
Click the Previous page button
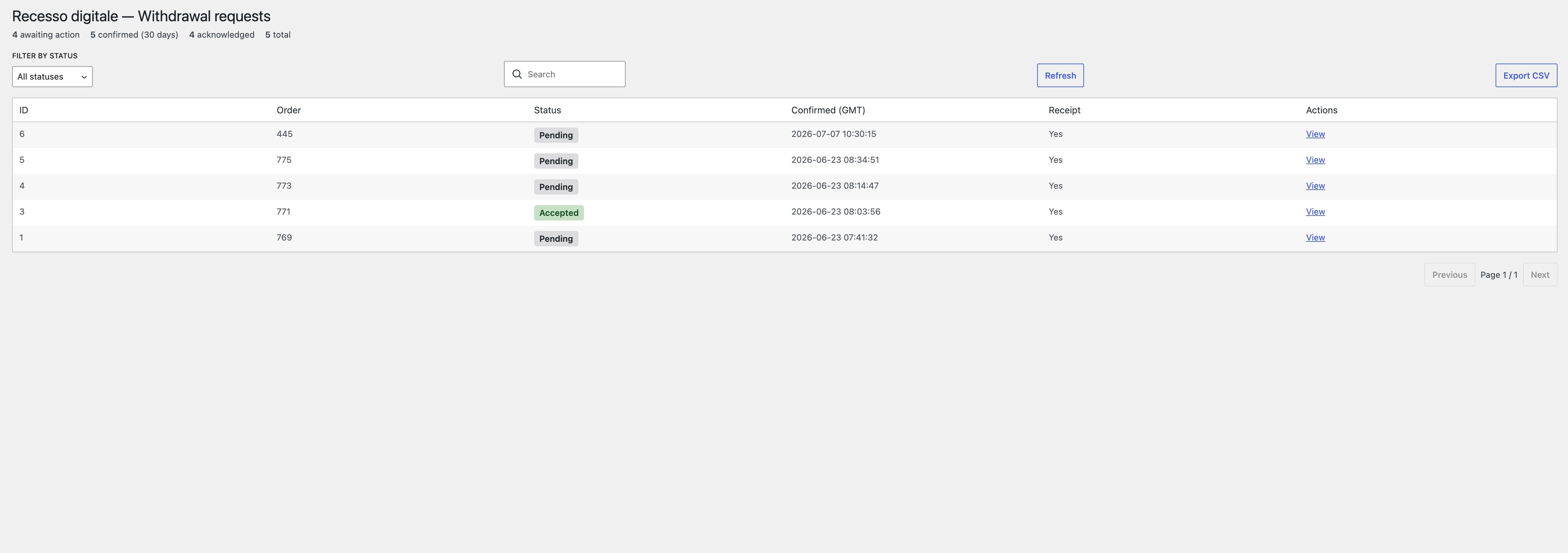[x=1449, y=275]
